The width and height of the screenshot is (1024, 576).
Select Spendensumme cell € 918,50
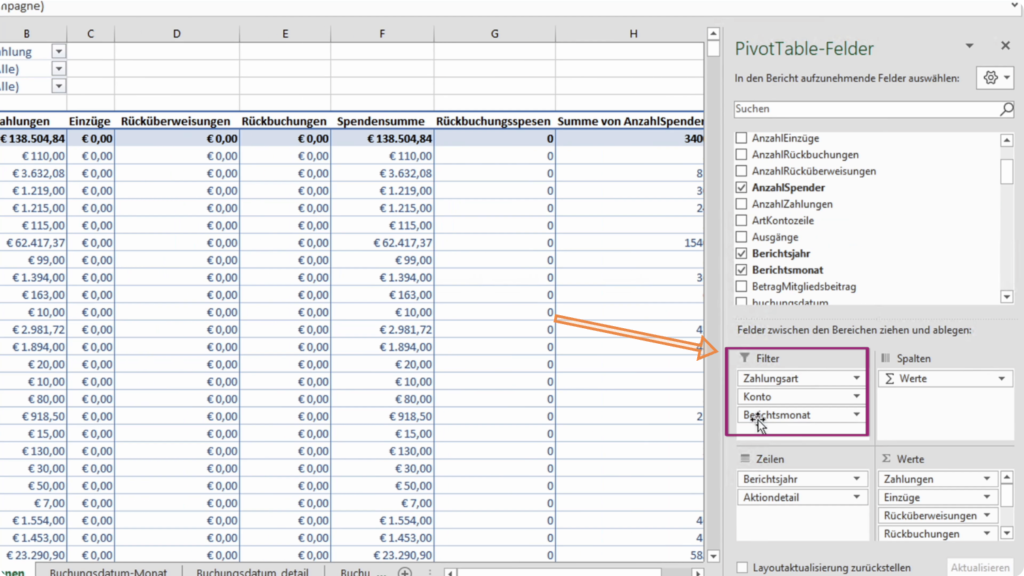point(382,416)
